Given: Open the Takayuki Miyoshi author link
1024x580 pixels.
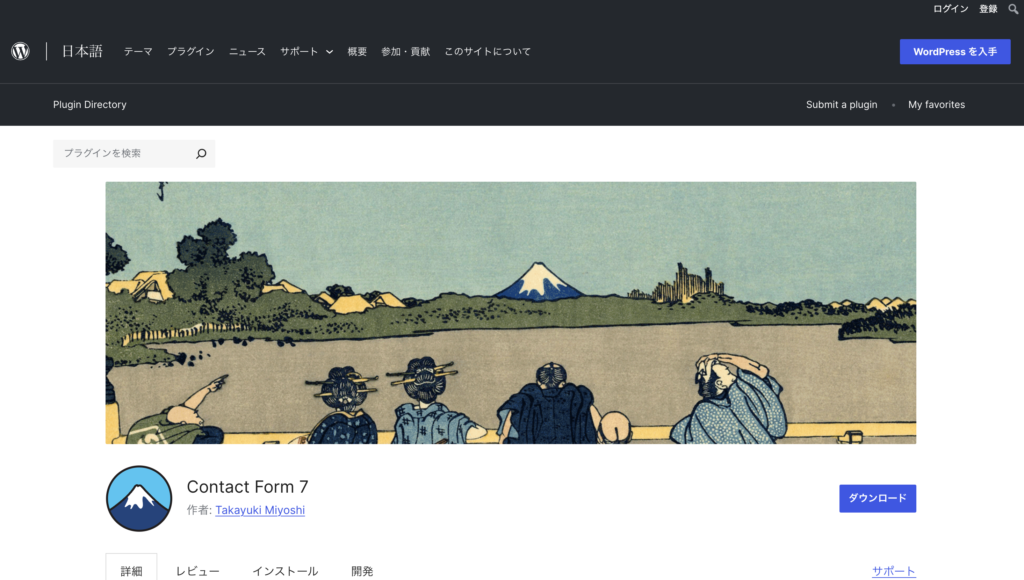Looking at the screenshot, I should [x=260, y=510].
